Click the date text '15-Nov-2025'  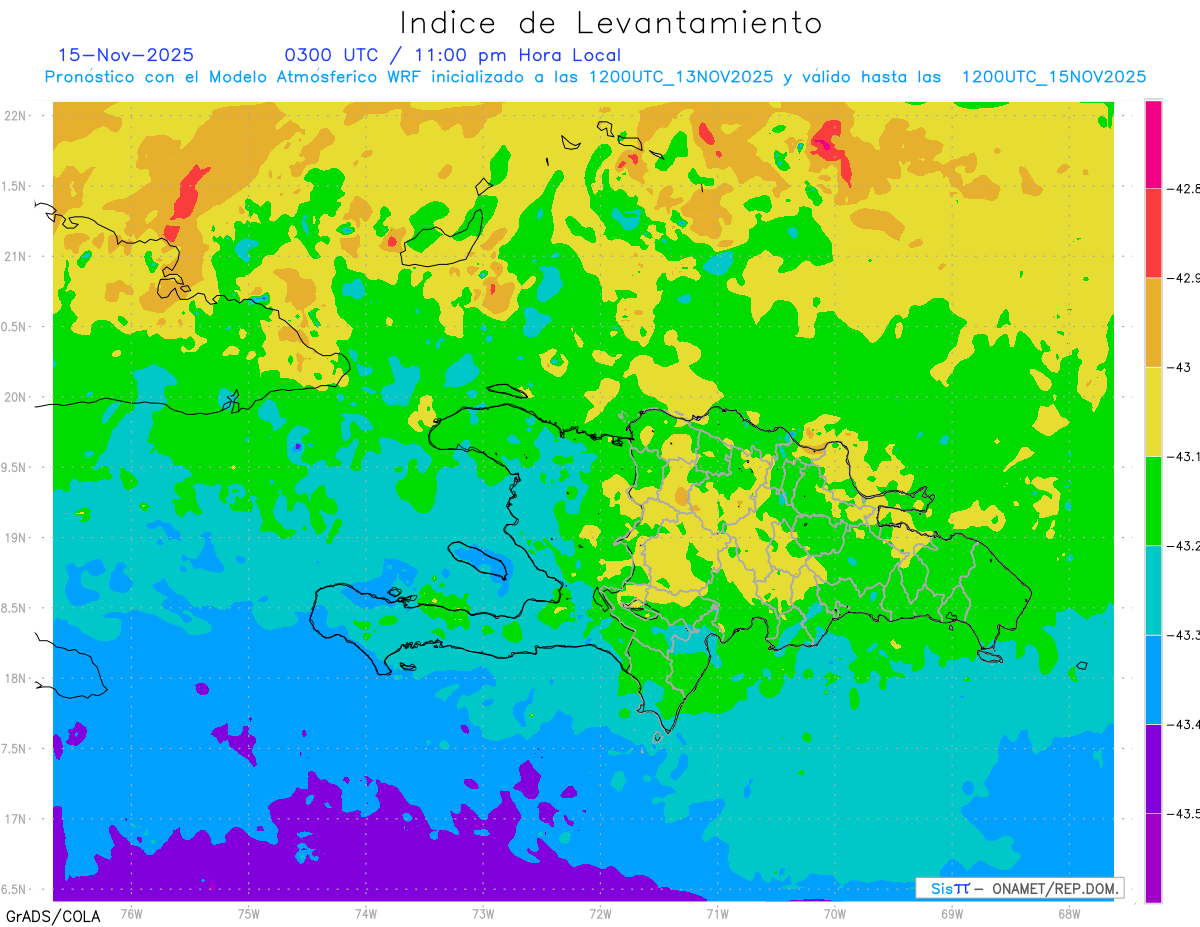tap(126, 55)
